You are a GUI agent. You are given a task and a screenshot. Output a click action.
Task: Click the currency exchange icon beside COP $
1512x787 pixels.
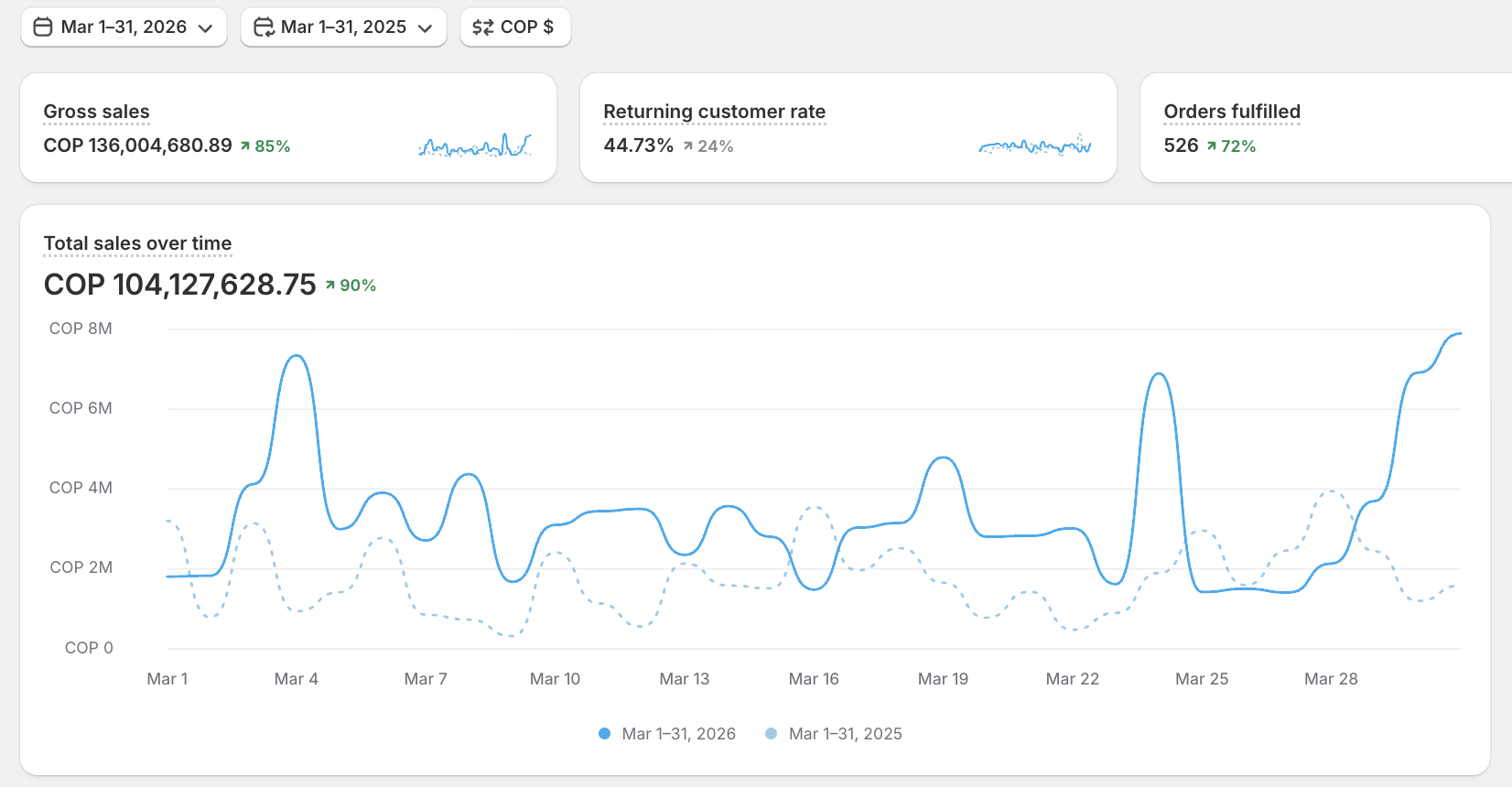click(482, 27)
